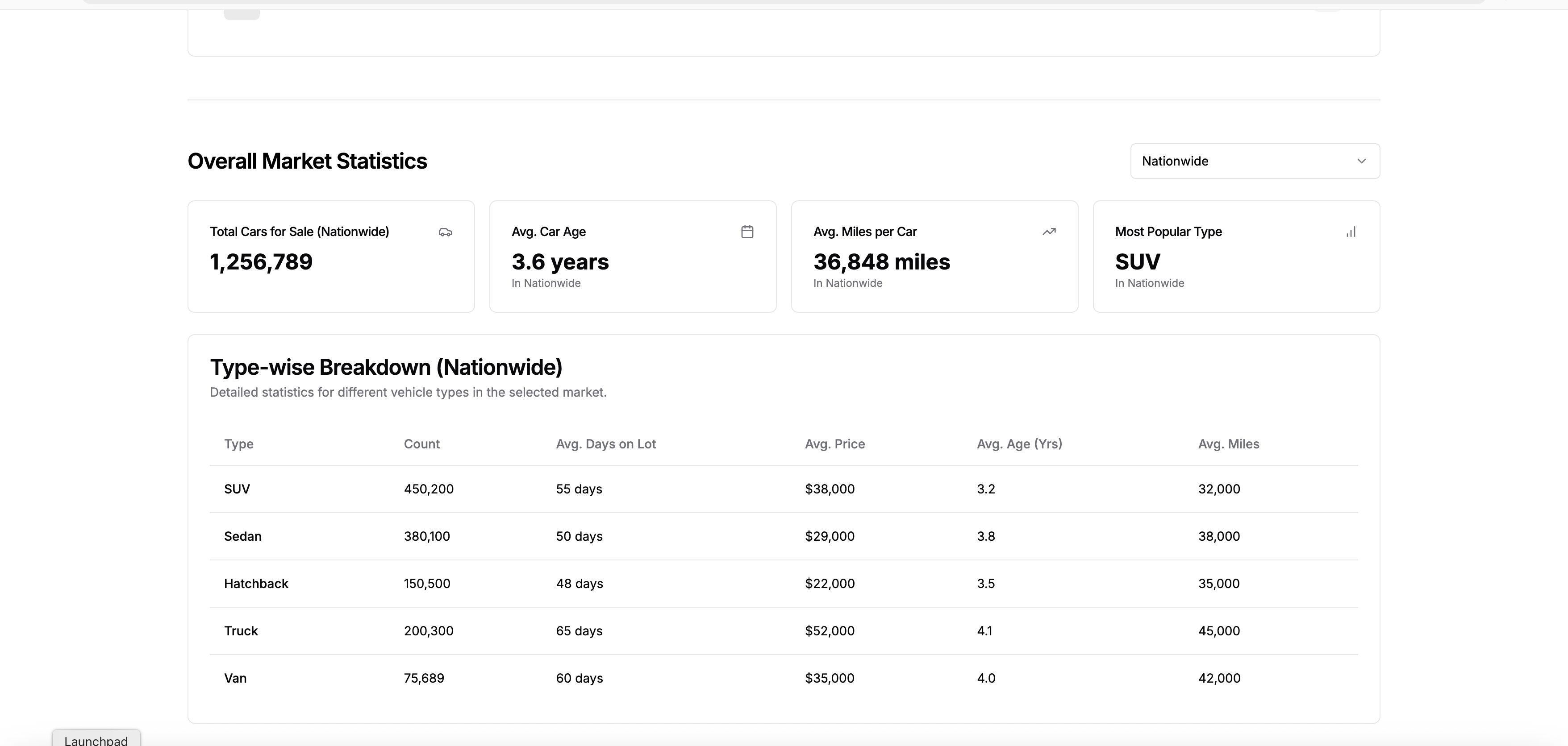Click the 1,256,789 total cars value
The width and height of the screenshot is (1568, 746).
click(261, 262)
